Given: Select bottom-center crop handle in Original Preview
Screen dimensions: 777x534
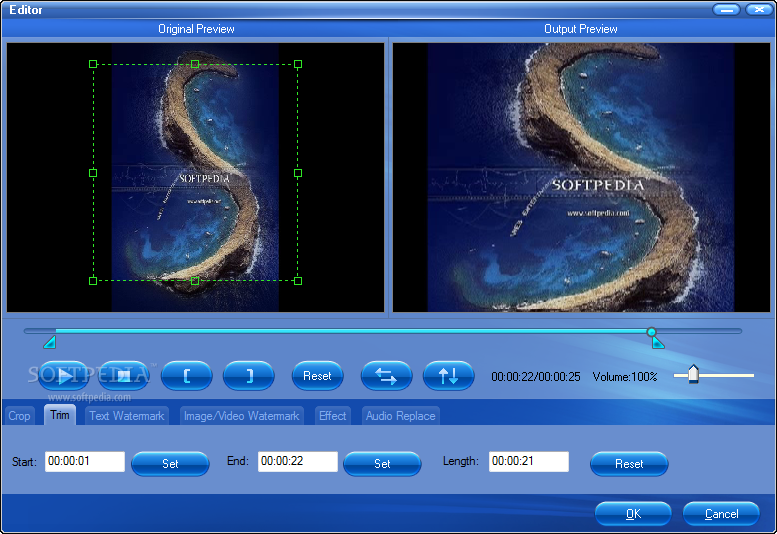Looking at the screenshot, I should [x=195, y=281].
